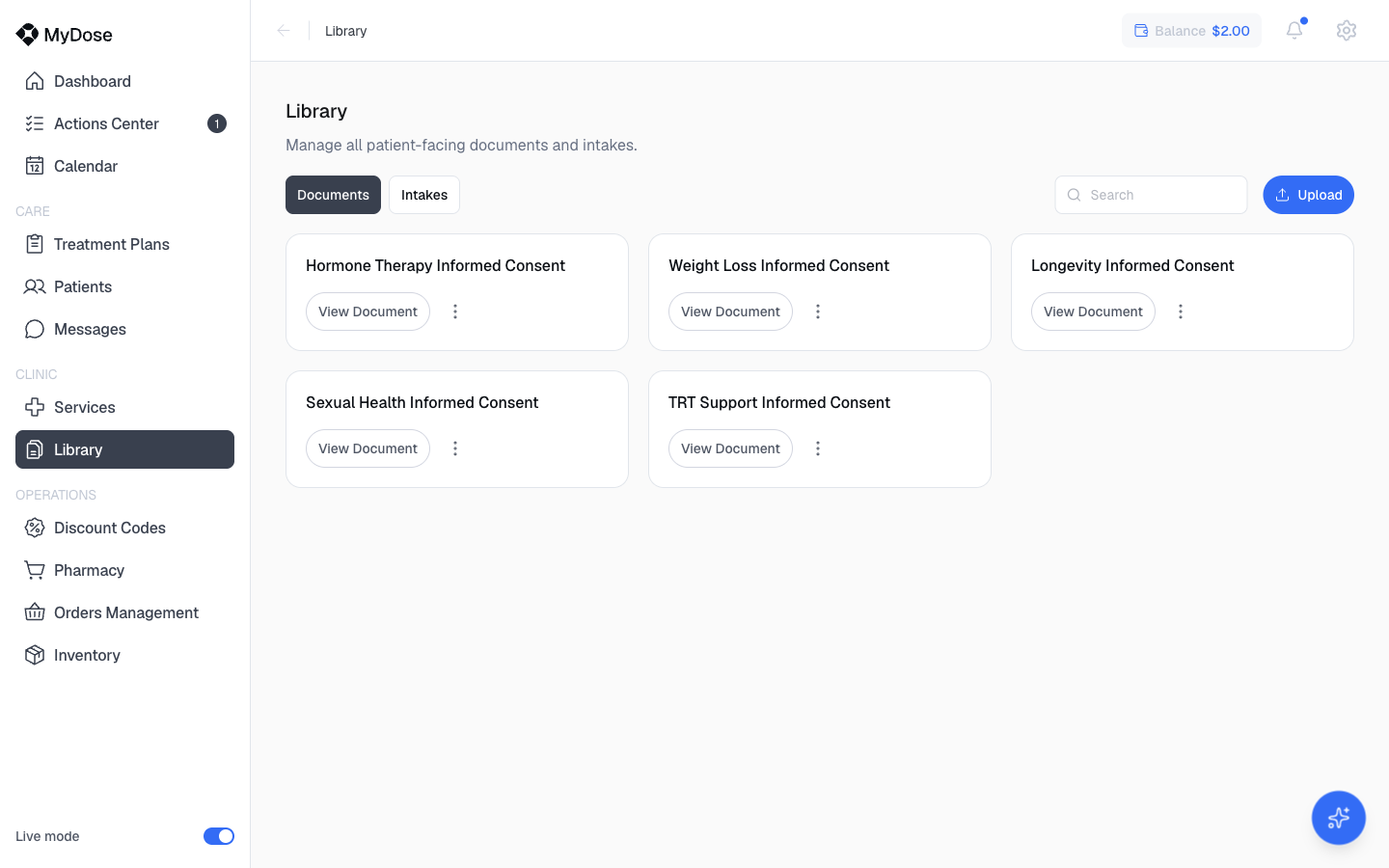This screenshot has height=868, width=1389.
Task: Click the Upload button
Action: [1308, 195]
